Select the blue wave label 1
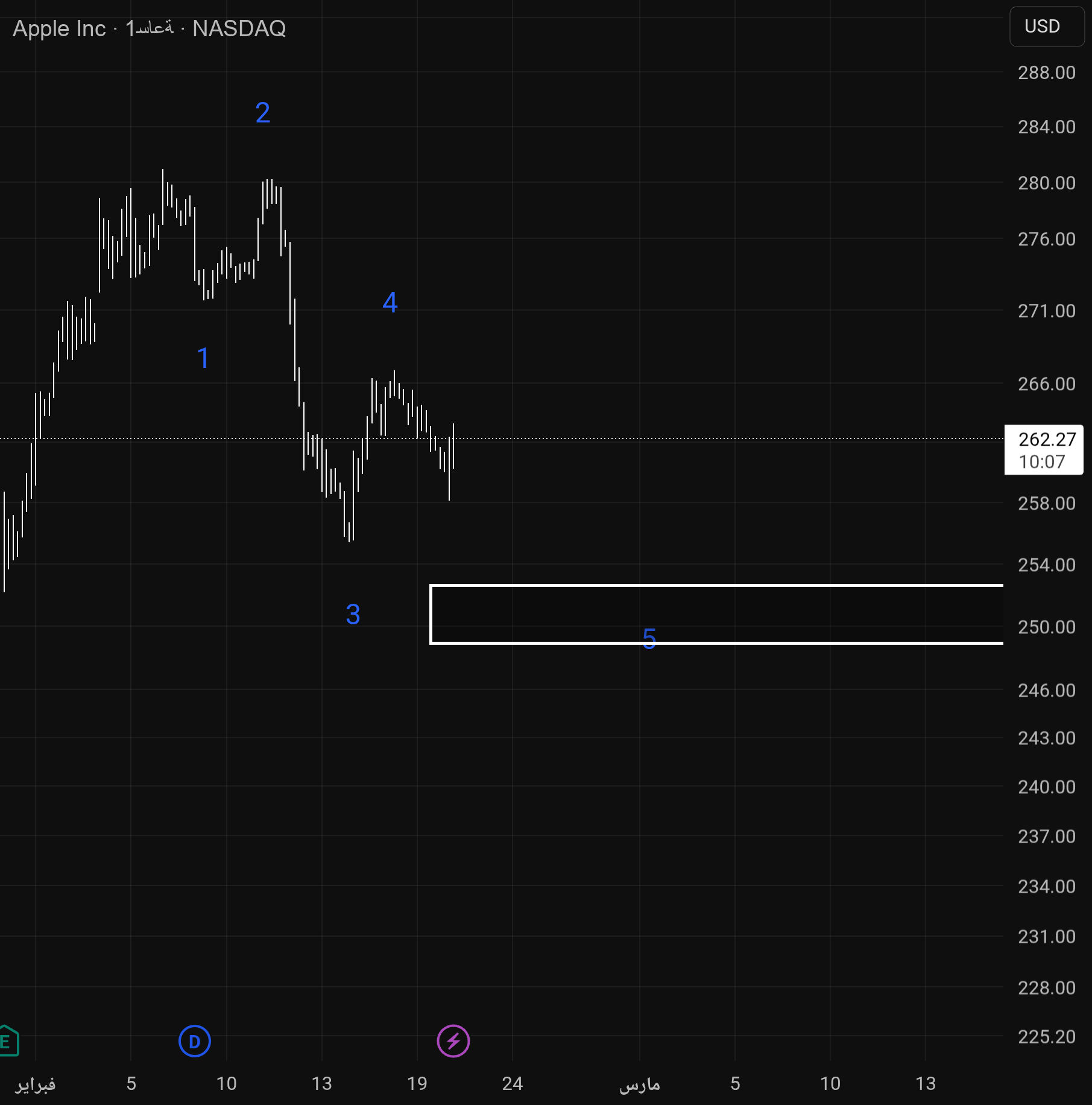This screenshot has height=1105, width=1092. (x=203, y=358)
